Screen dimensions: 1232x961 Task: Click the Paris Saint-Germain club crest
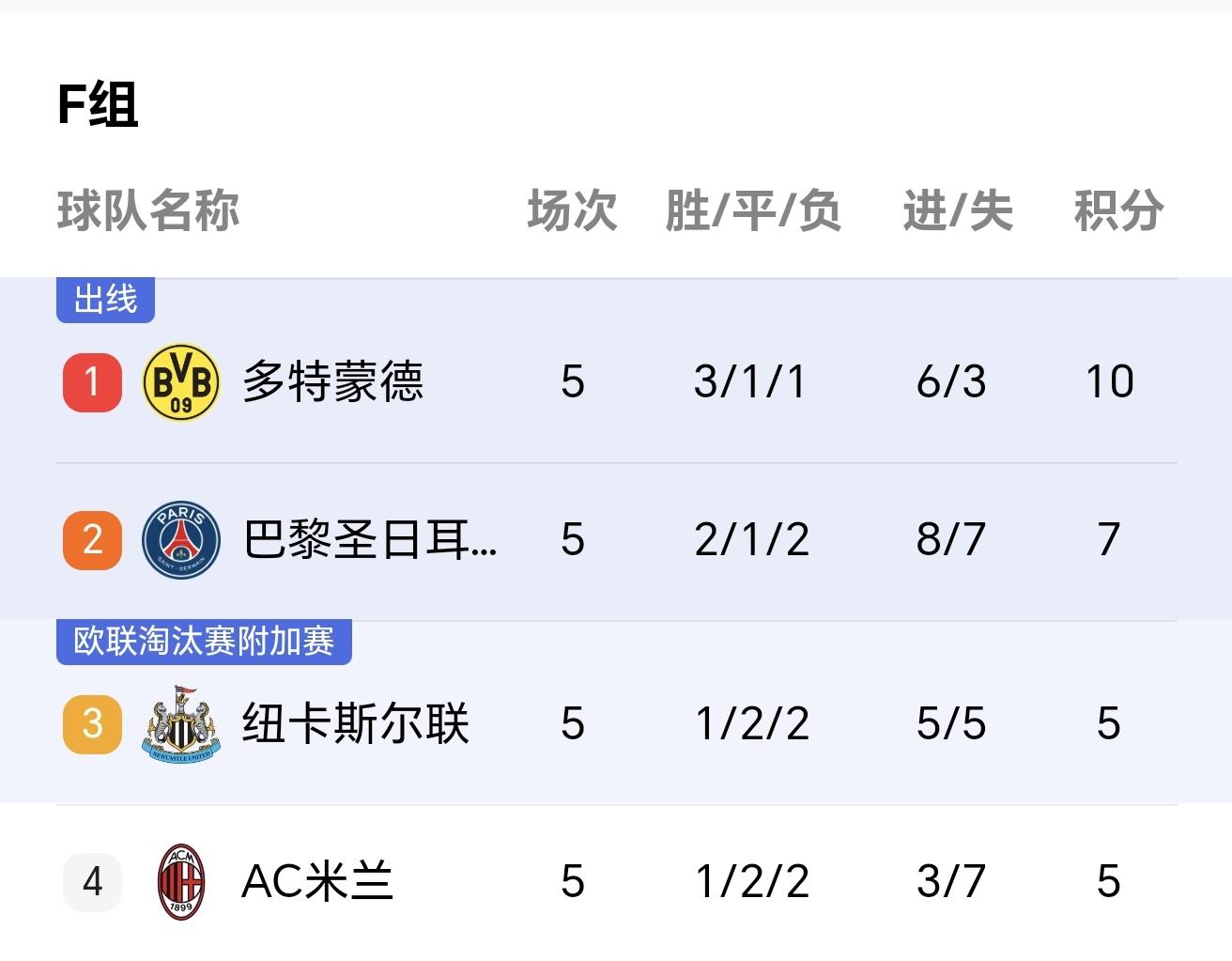pyautogui.click(x=179, y=538)
